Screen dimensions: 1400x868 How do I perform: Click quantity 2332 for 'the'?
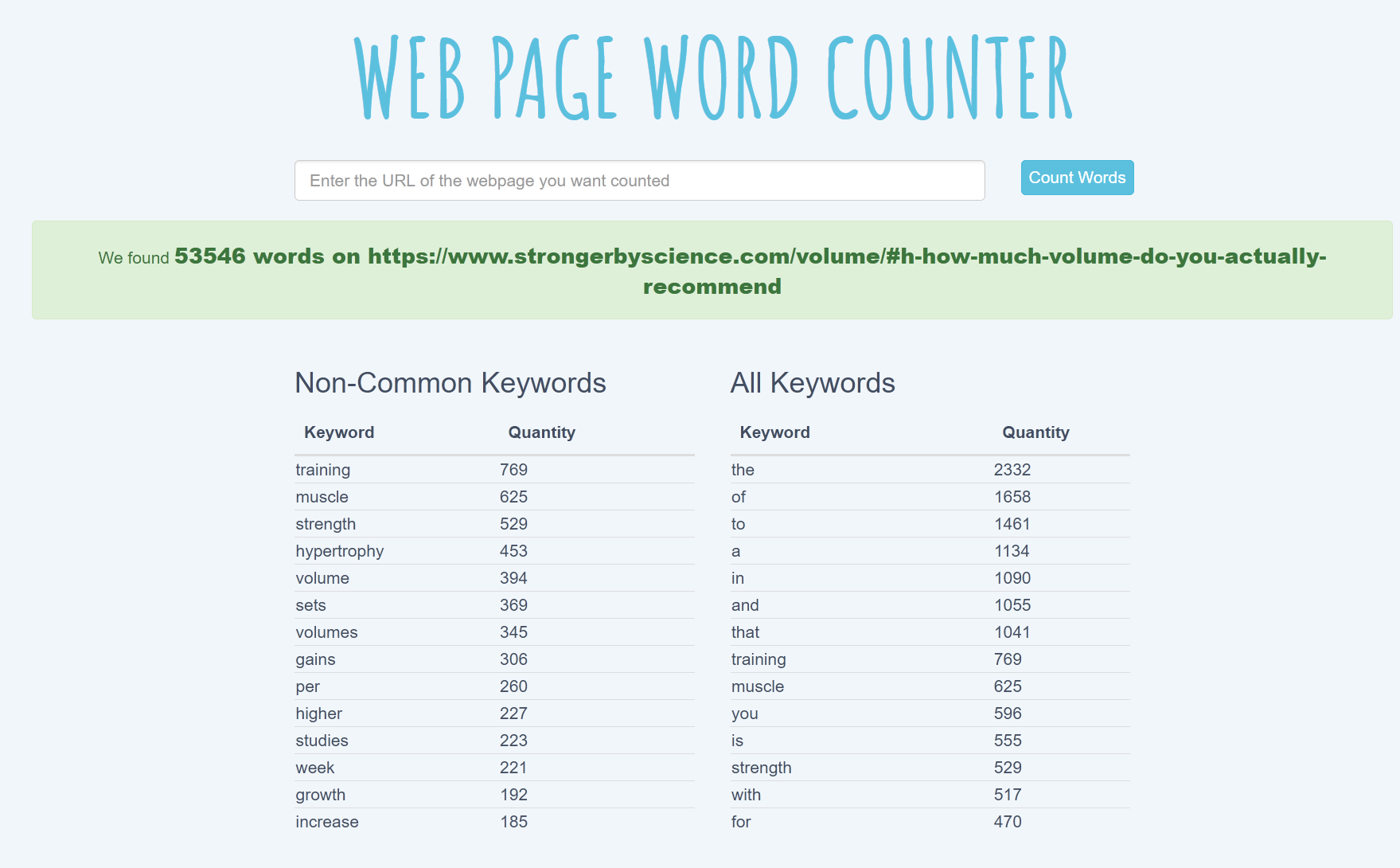1012,470
